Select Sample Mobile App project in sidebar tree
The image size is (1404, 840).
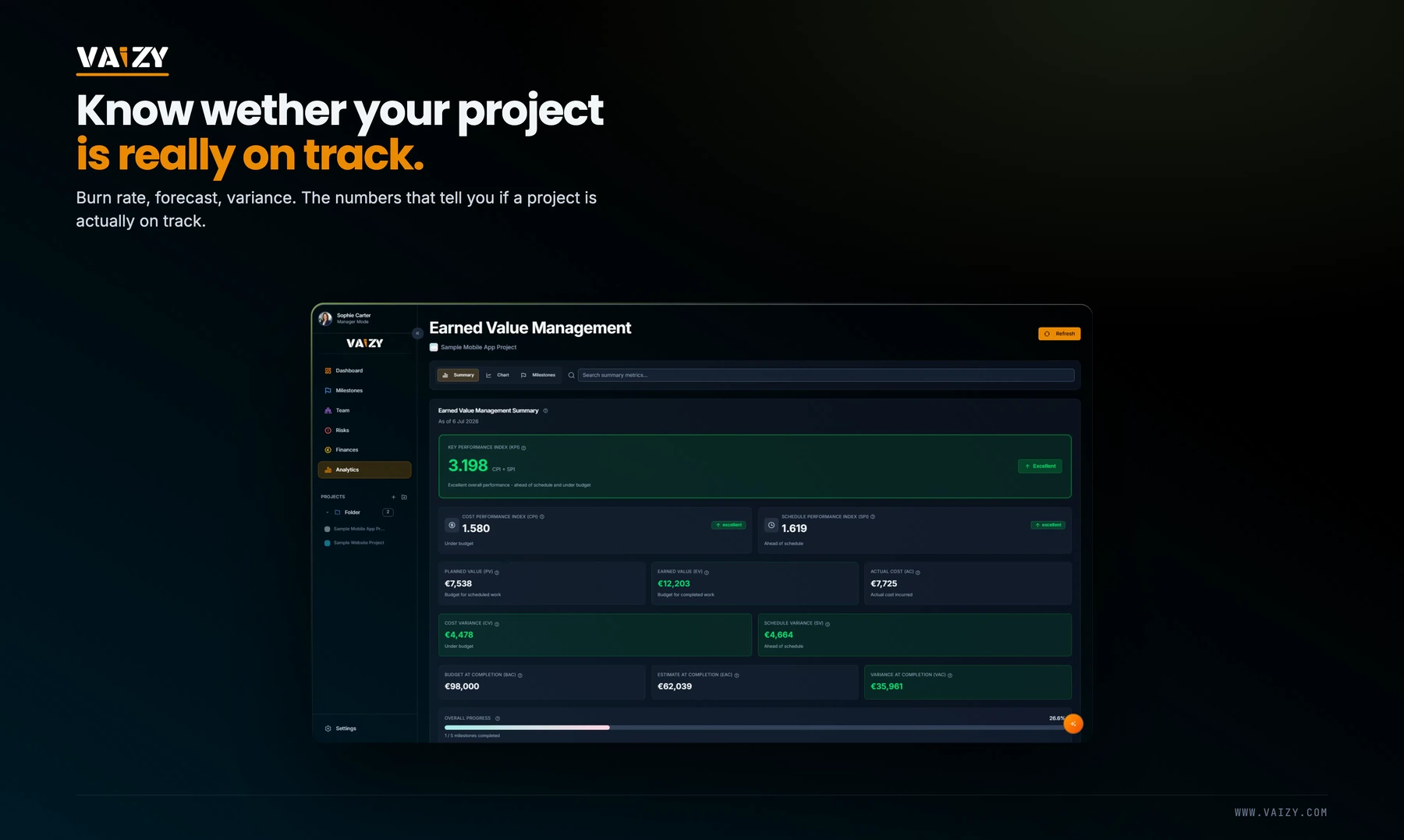pyautogui.click(x=359, y=529)
